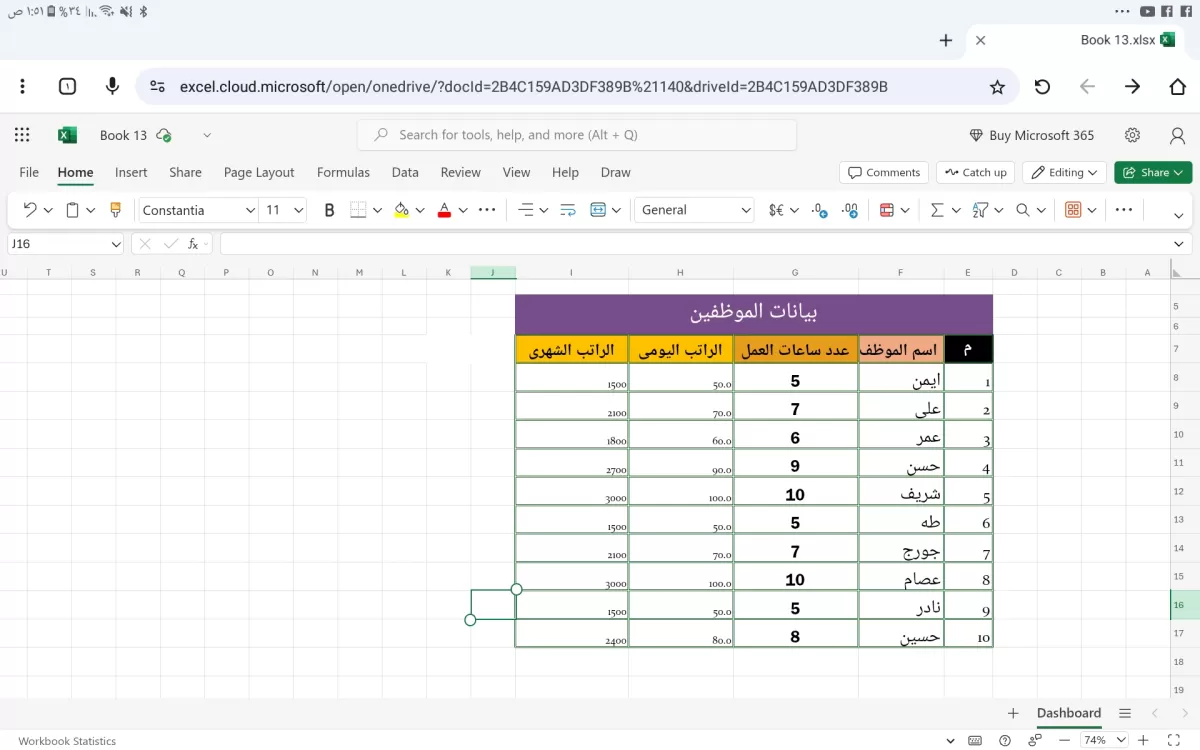
Task: Switch to the Insert ribbon tab
Action: pyautogui.click(x=131, y=172)
